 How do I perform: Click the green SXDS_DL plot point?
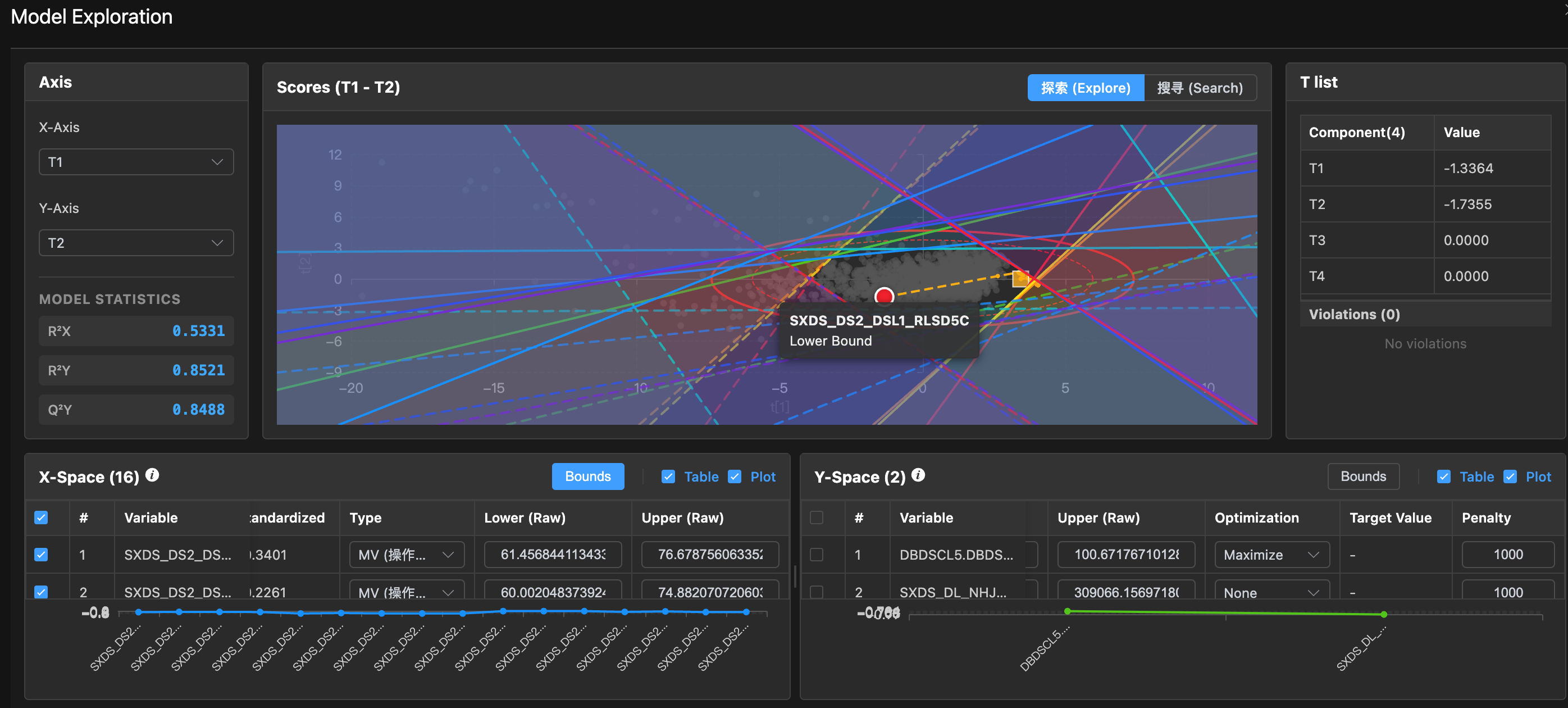[1384, 614]
